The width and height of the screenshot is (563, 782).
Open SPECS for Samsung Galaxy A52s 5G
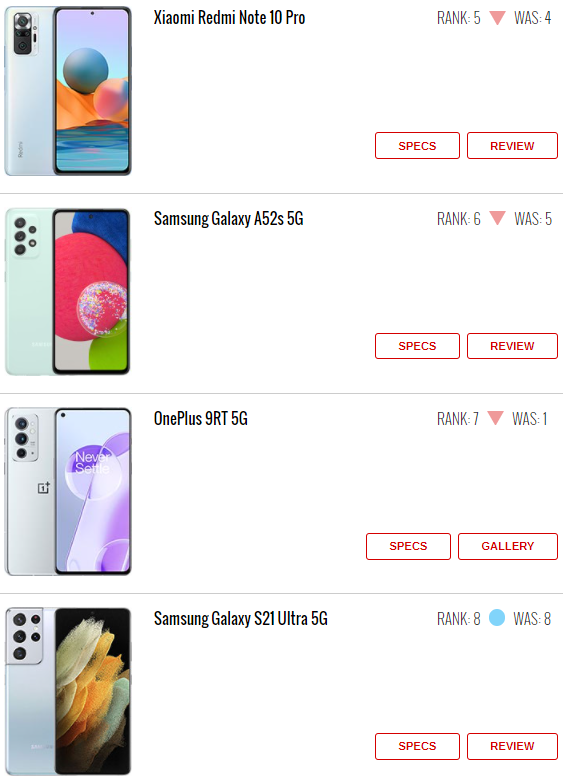point(417,346)
